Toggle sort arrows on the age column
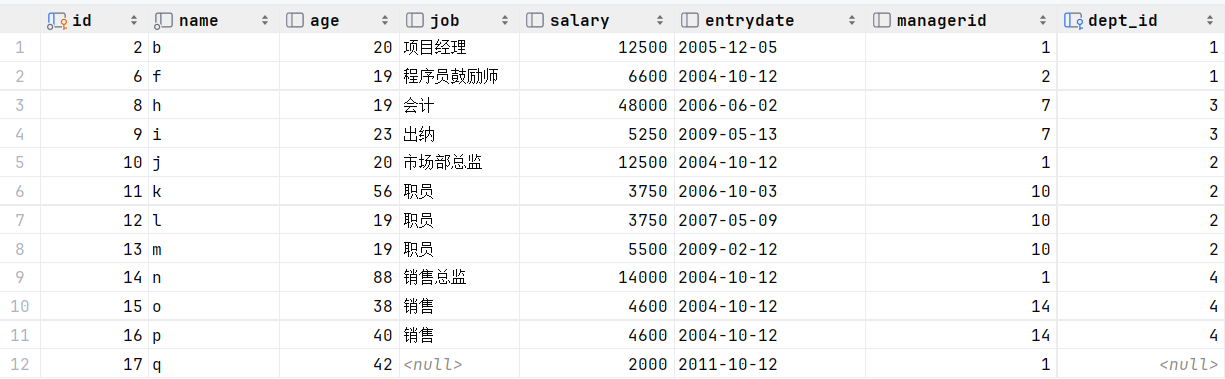The height and width of the screenshot is (379, 1225). click(385, 20)
